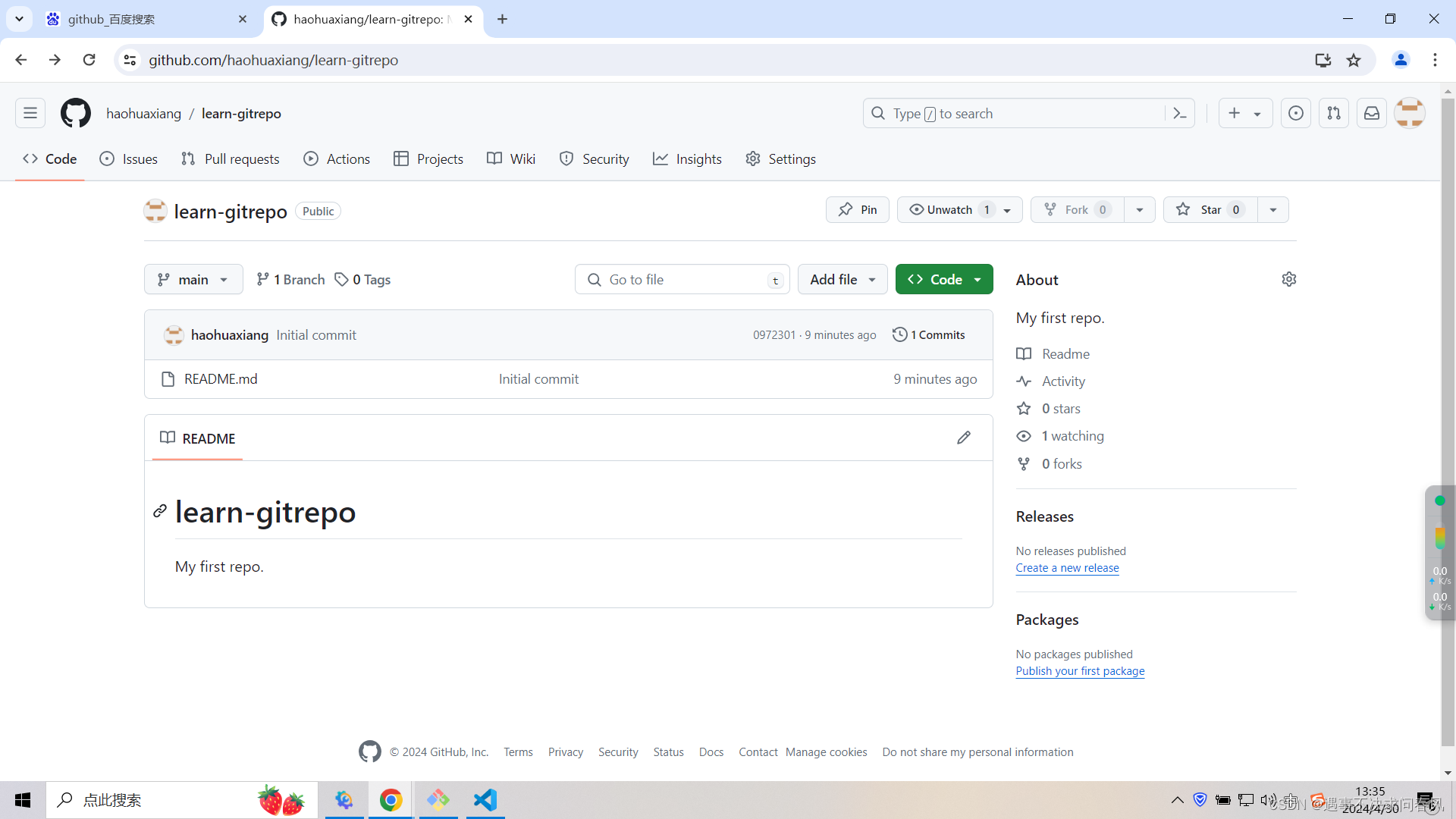Viewport: 1456px width, 819px height.
Task: Open the footer Terms link
Action: [518, 752]
